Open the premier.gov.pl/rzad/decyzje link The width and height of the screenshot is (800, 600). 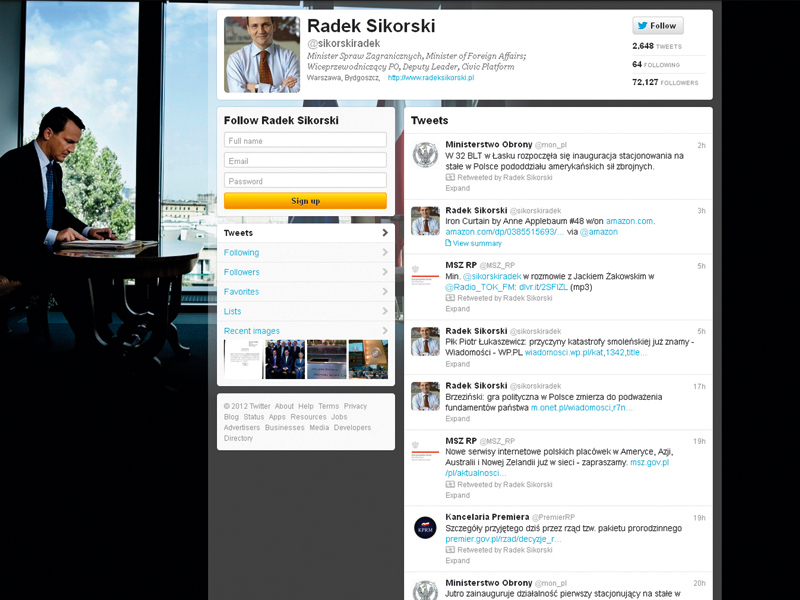coord(503,539)
